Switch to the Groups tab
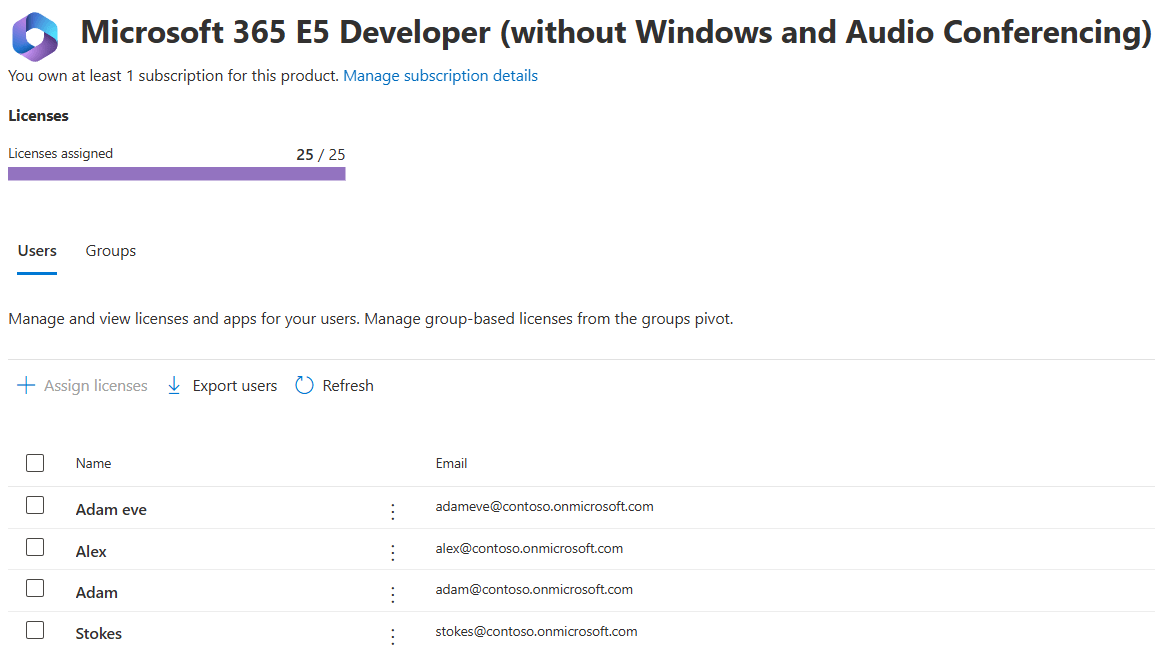The image size is (1155, 650). 110,250
